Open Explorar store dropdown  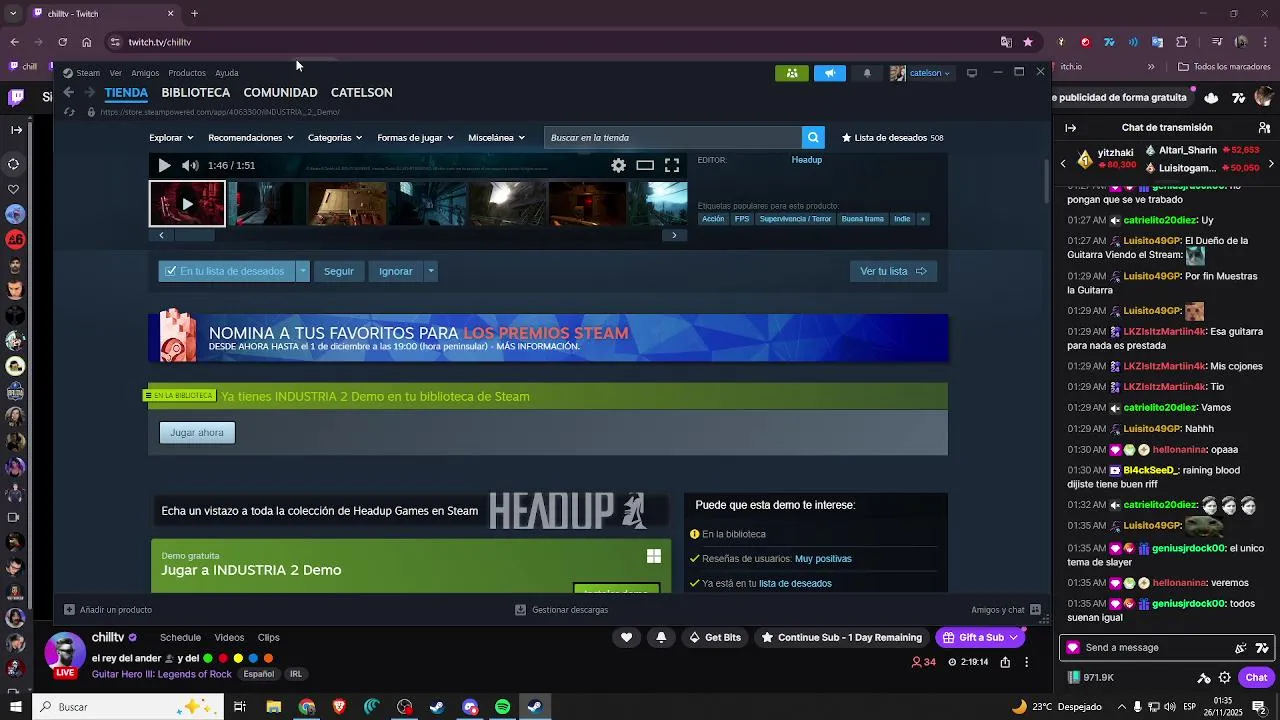click(x=171, y=138)
